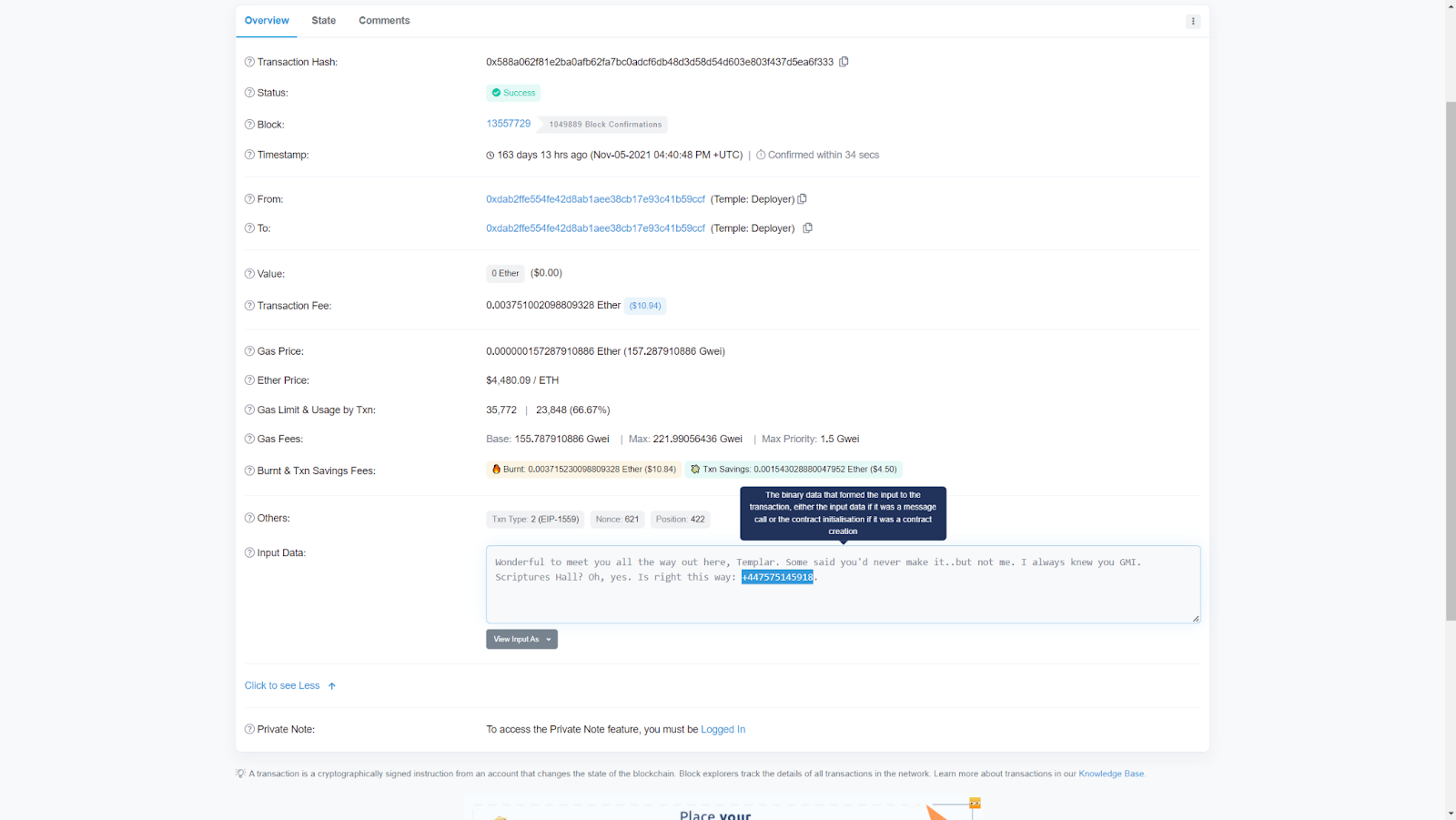This screenshot has width=1456, height=820.
Task: Click help icon beside Block
Action: [x=249, y=125]
